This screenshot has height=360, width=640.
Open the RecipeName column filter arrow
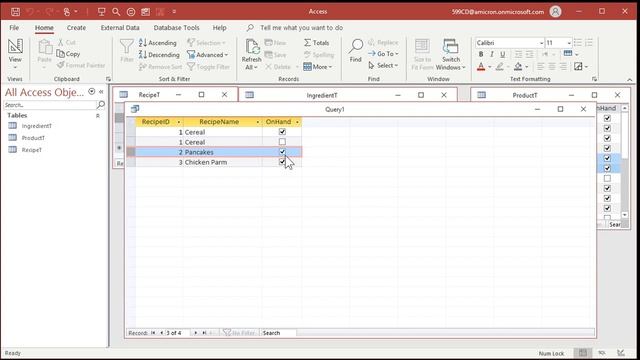click(x=258, y=122)
